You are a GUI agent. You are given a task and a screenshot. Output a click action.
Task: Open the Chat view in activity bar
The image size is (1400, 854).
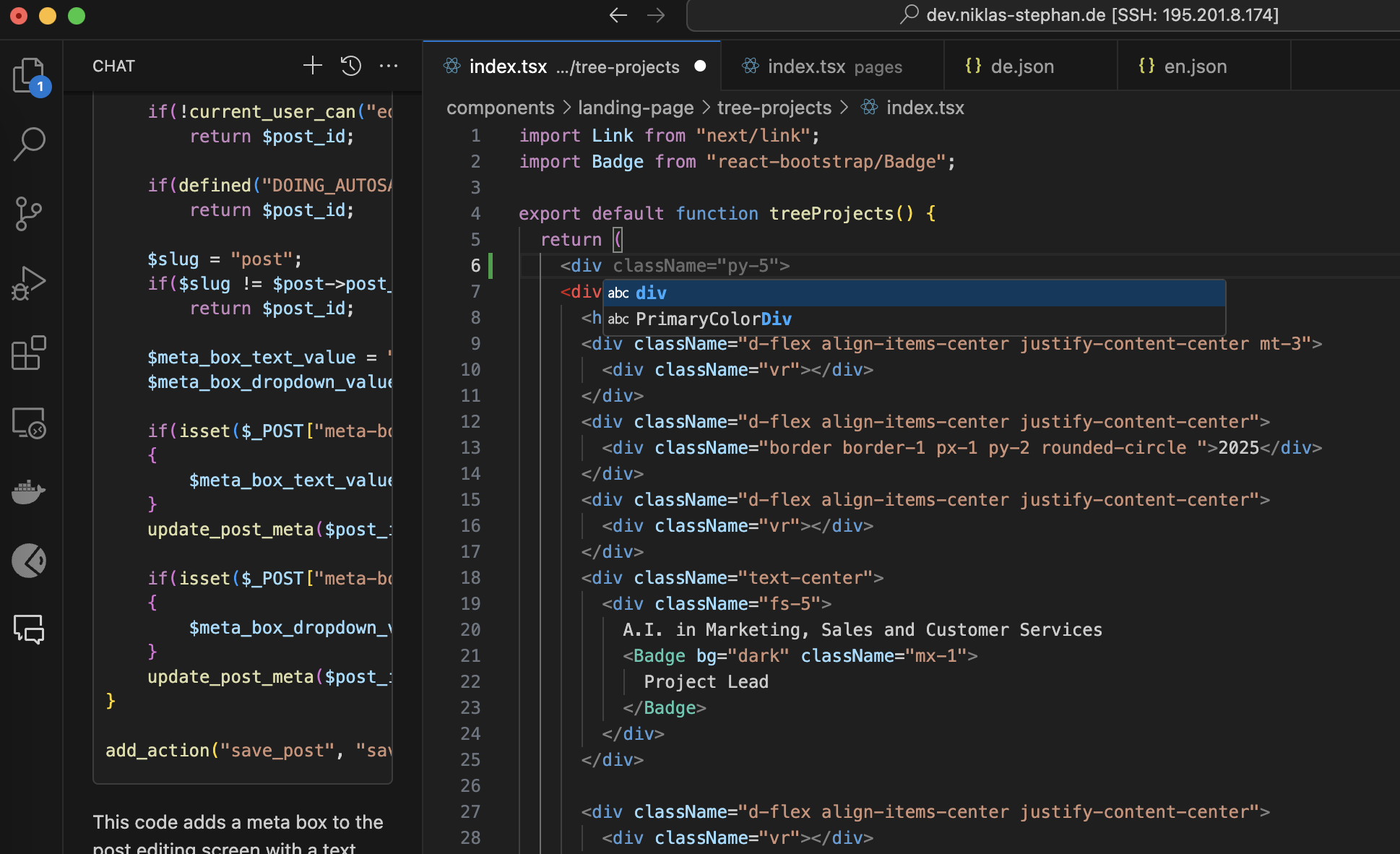click(x=30, y=629)
